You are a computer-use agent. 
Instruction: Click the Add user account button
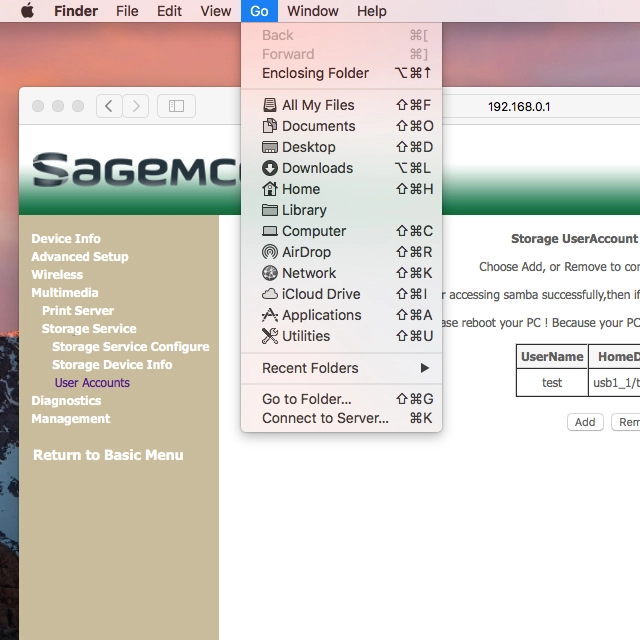pyautogui.click(x=585, y=422)
